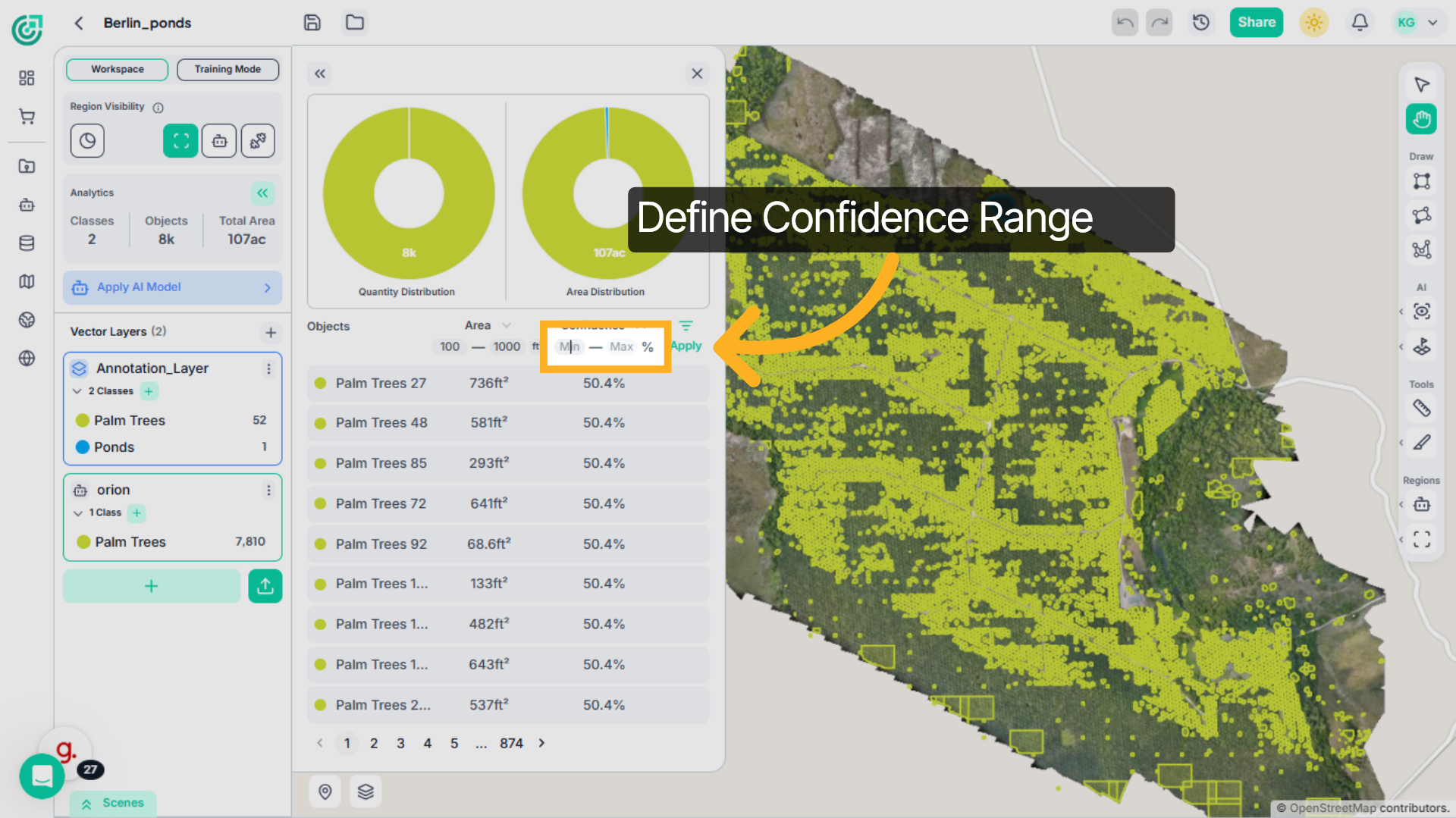Click the upload layer button
1456x818 pixels.
(x=265, y=586)
